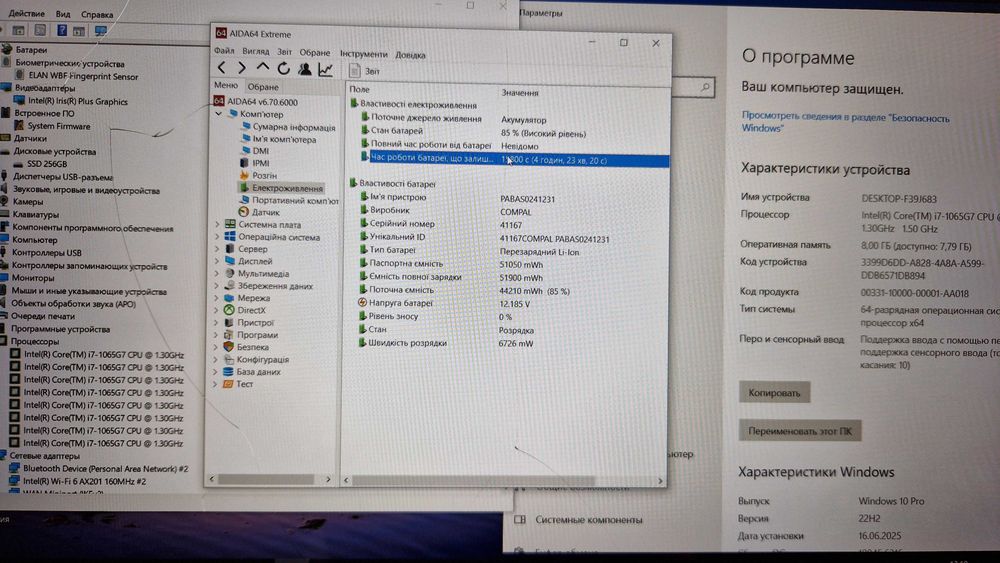Open Системные компоненты in Settings
Viewport: 1000px width, 563px height.
[589, 520]
